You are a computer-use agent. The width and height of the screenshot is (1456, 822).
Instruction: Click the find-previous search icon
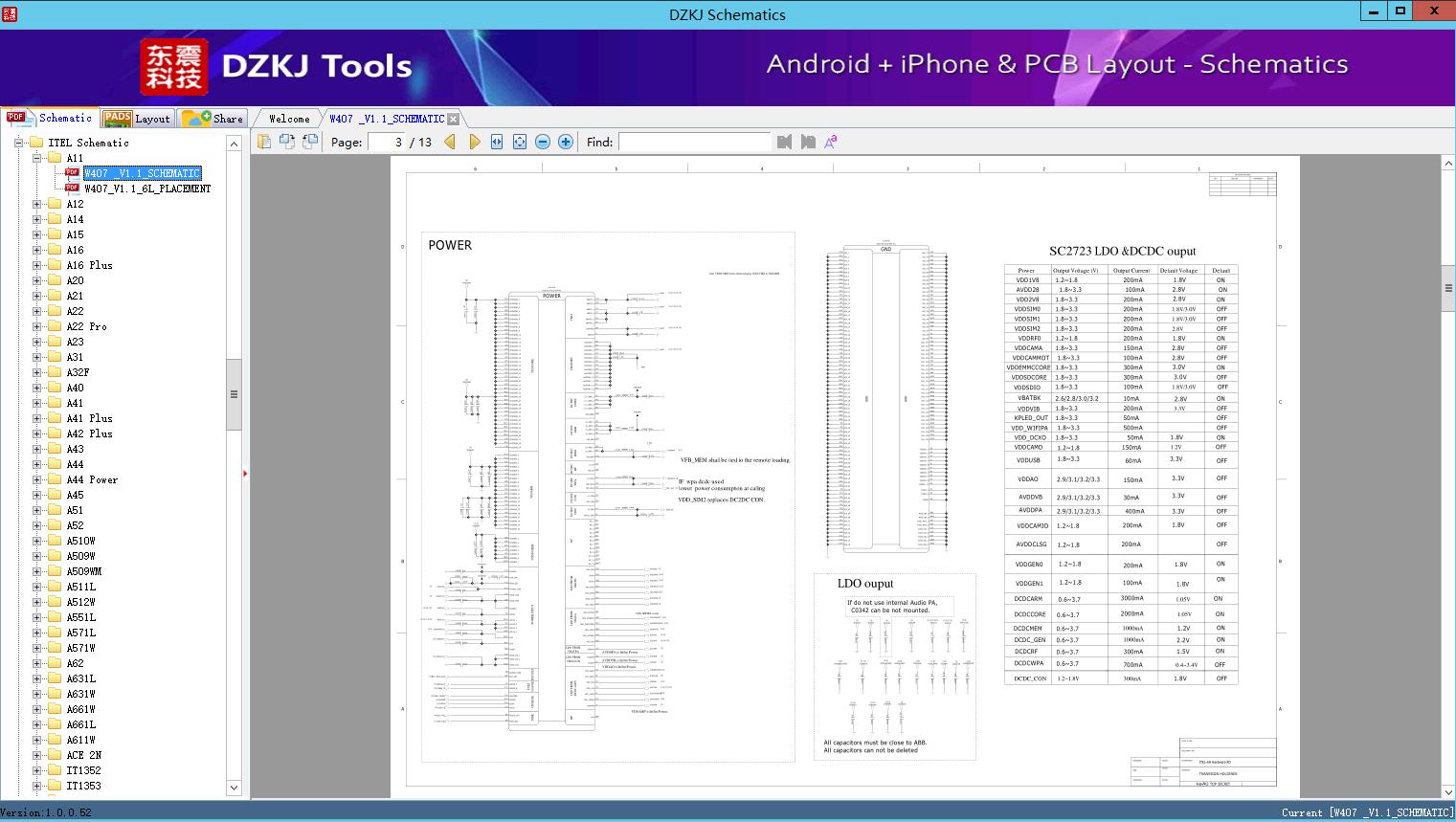coord(784,142)
